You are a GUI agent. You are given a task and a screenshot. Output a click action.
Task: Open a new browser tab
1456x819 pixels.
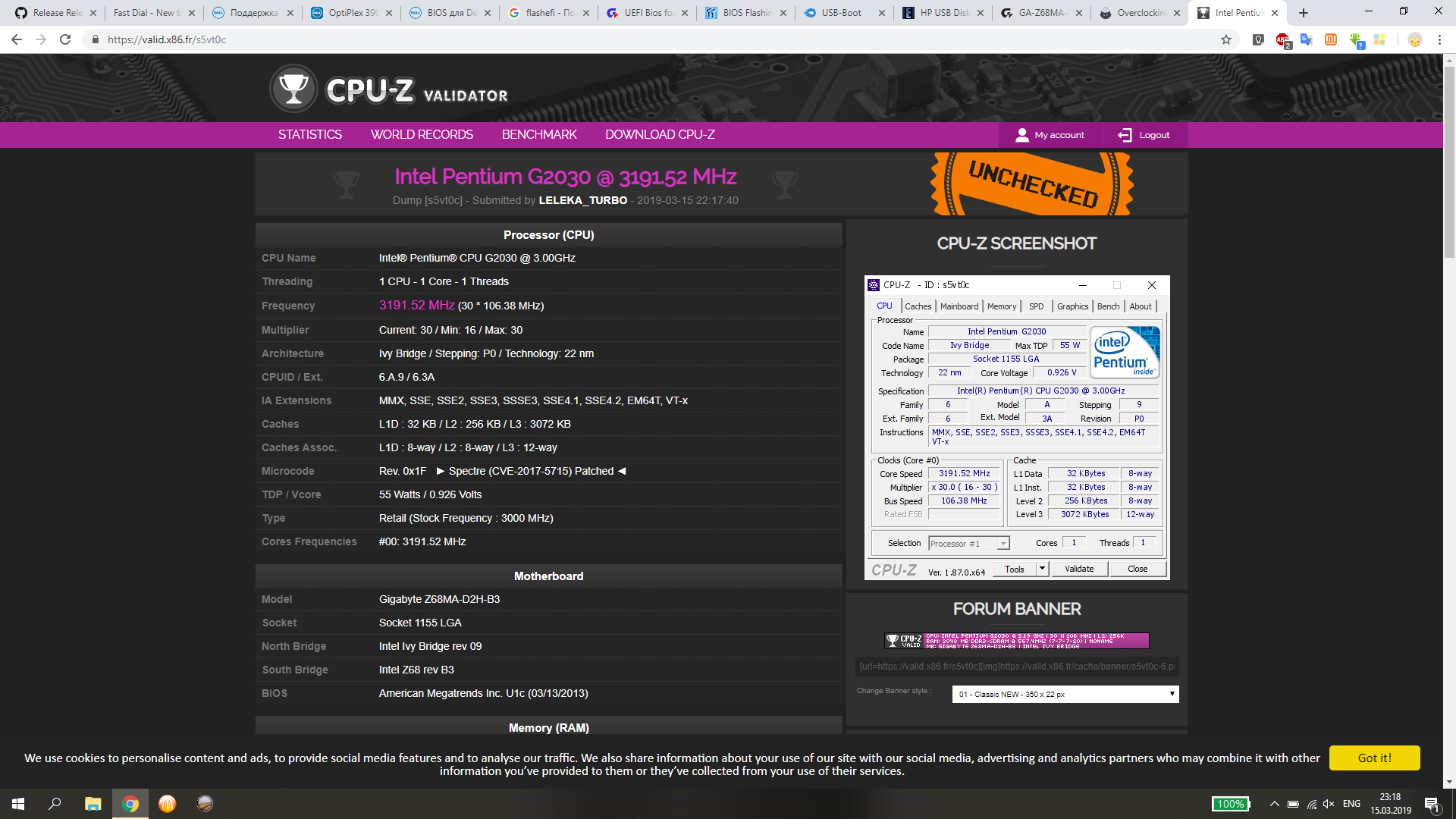[1304, 13]
